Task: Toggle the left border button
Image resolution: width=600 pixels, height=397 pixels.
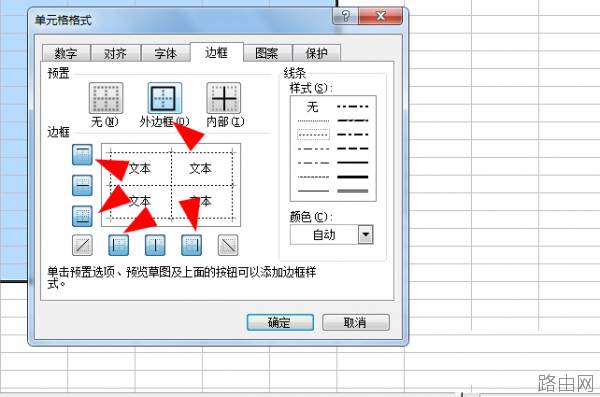Action: 119,245
